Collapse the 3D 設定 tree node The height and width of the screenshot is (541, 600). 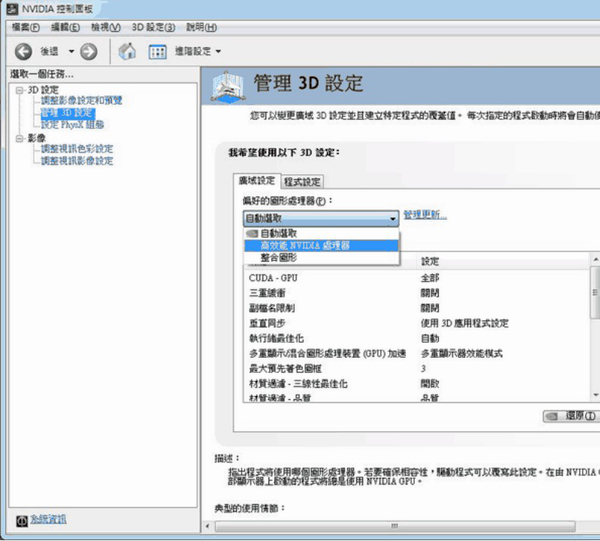click(x=19, y=90)
